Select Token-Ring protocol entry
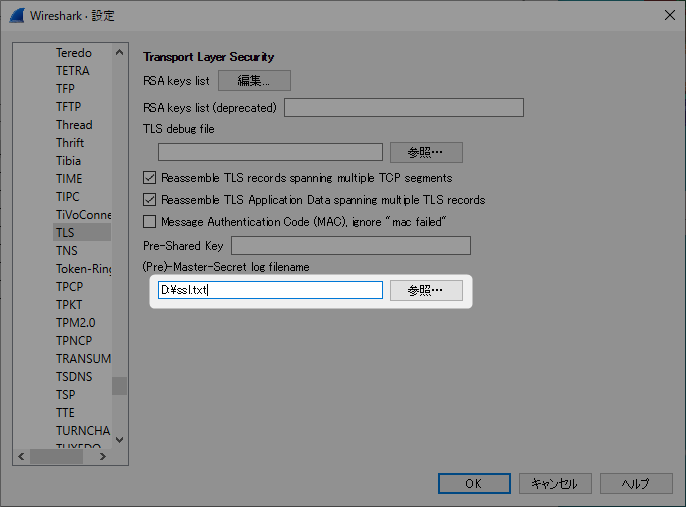This screenshot has width=686, height=507. (x=83, y=269)
